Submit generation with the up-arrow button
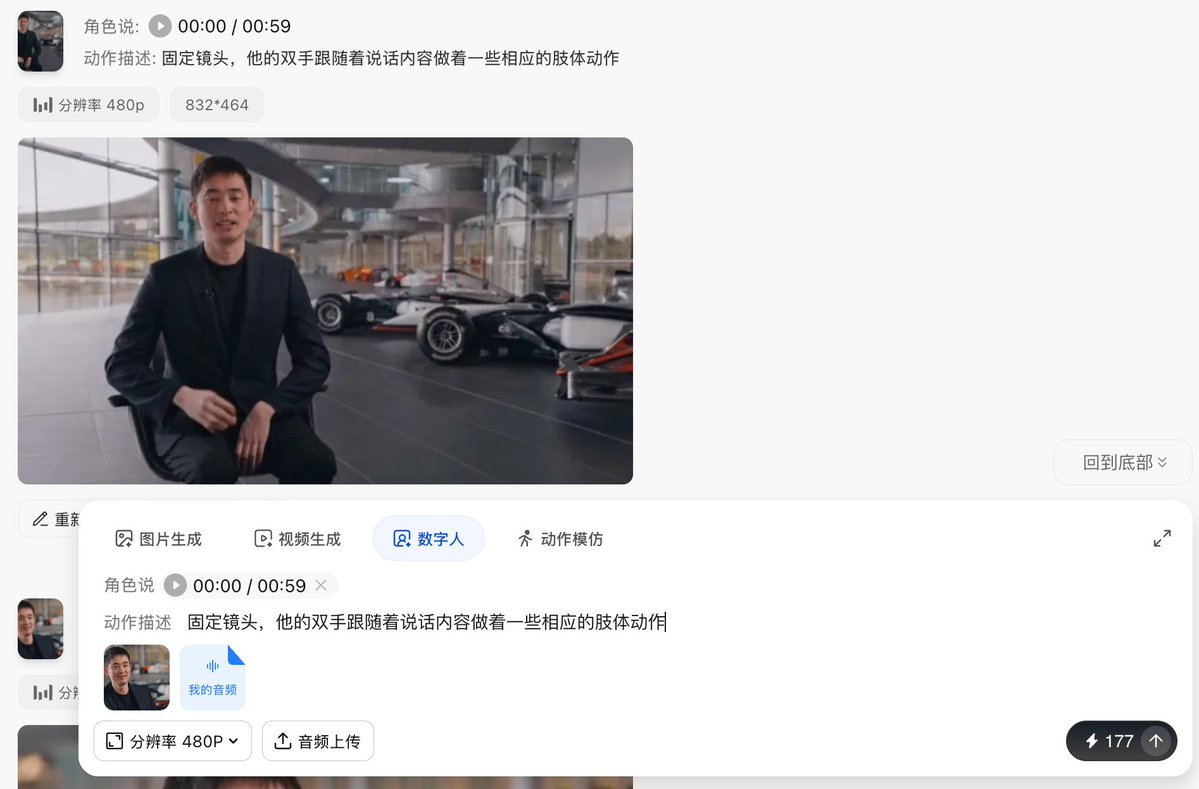 coord(1155,741)
